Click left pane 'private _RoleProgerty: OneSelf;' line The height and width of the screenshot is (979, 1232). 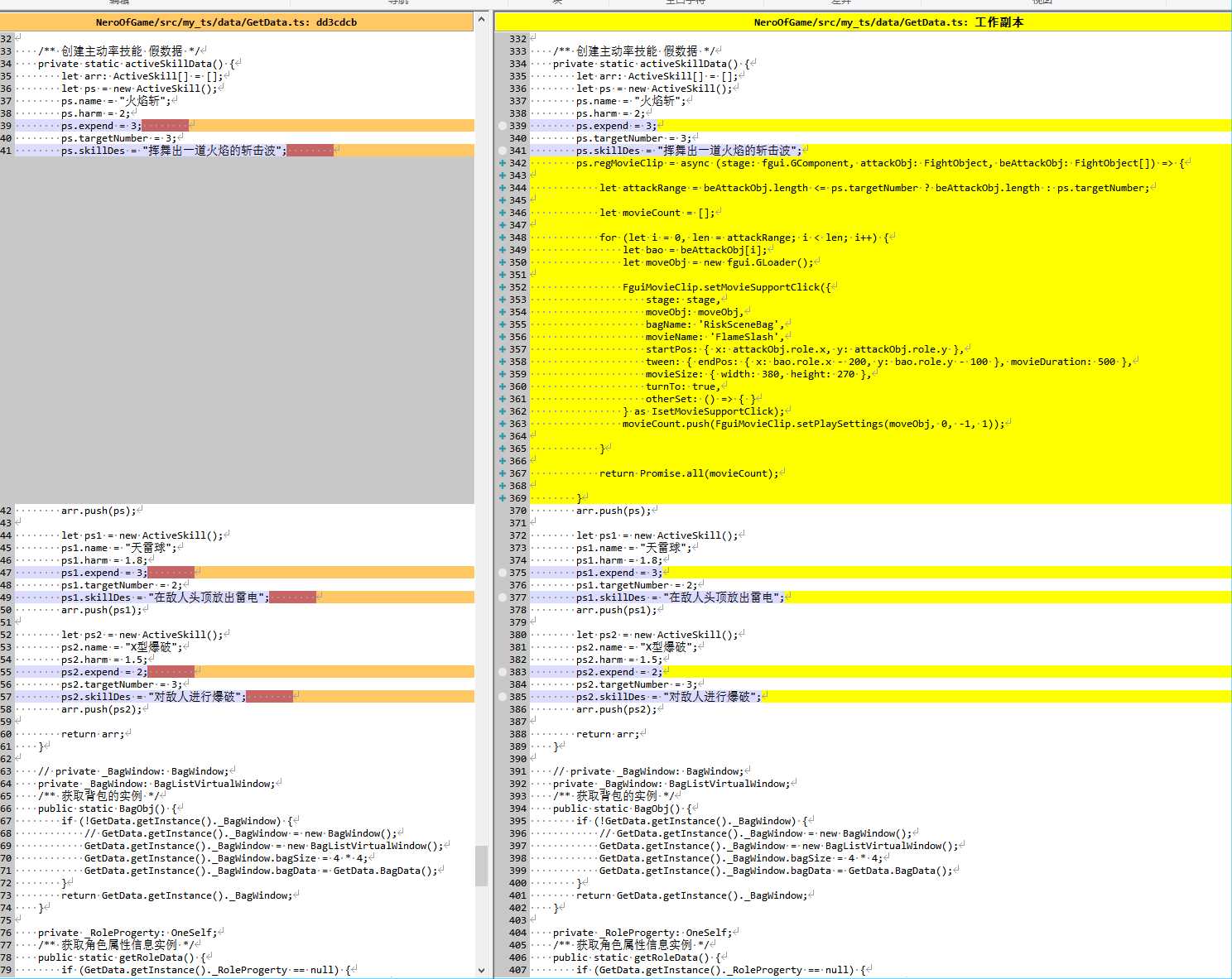click(x=128, y=933)
